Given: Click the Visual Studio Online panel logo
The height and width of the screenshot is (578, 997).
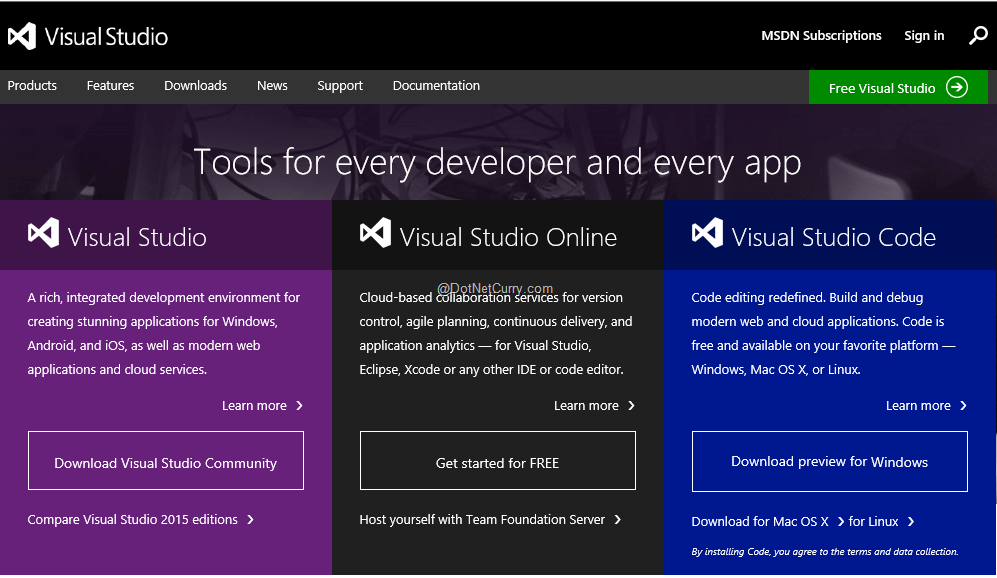Looking at the screenshot, I should point(375,234).
